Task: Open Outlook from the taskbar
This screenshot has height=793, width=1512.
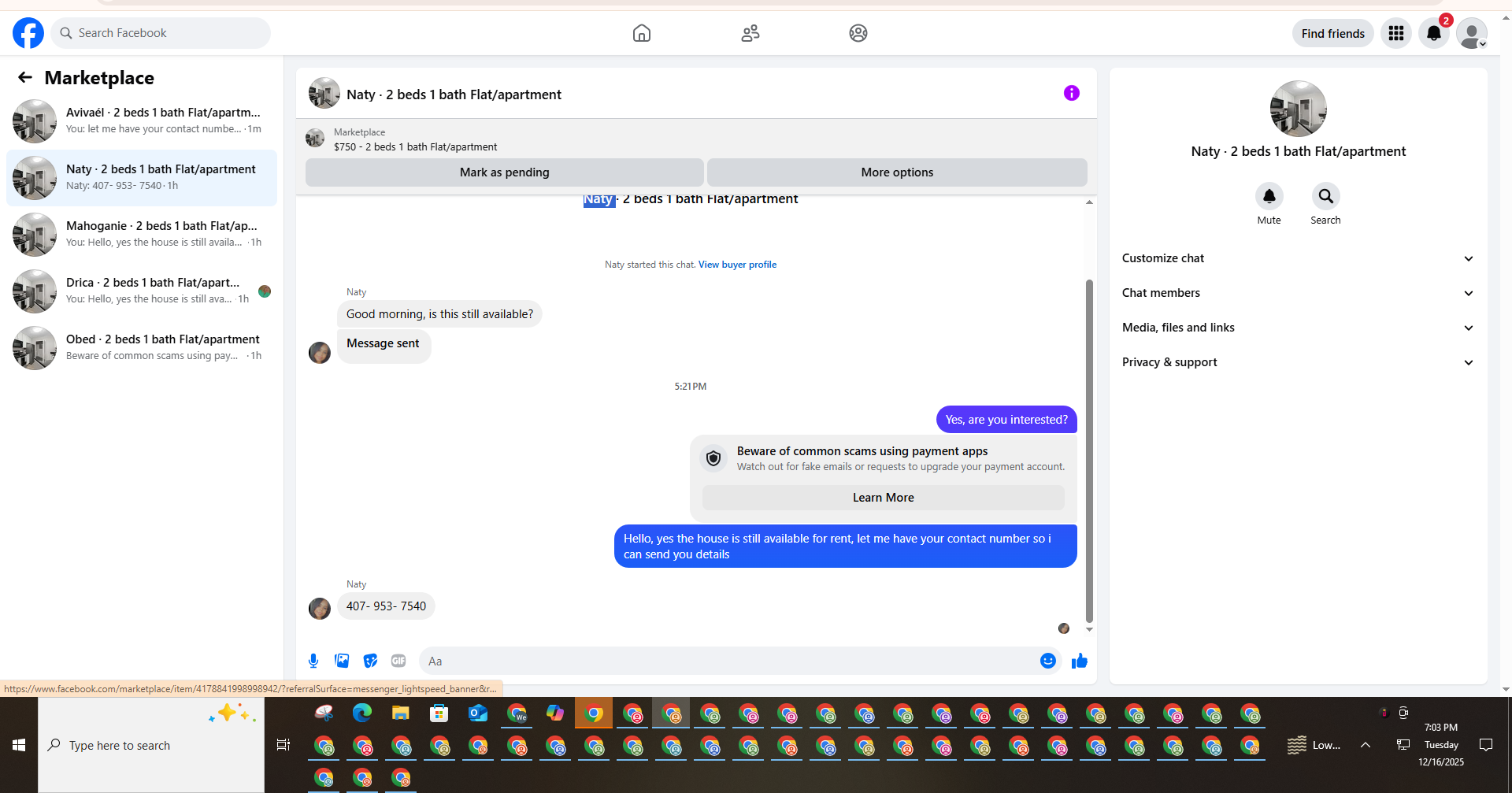Action: tap(478, 713)
